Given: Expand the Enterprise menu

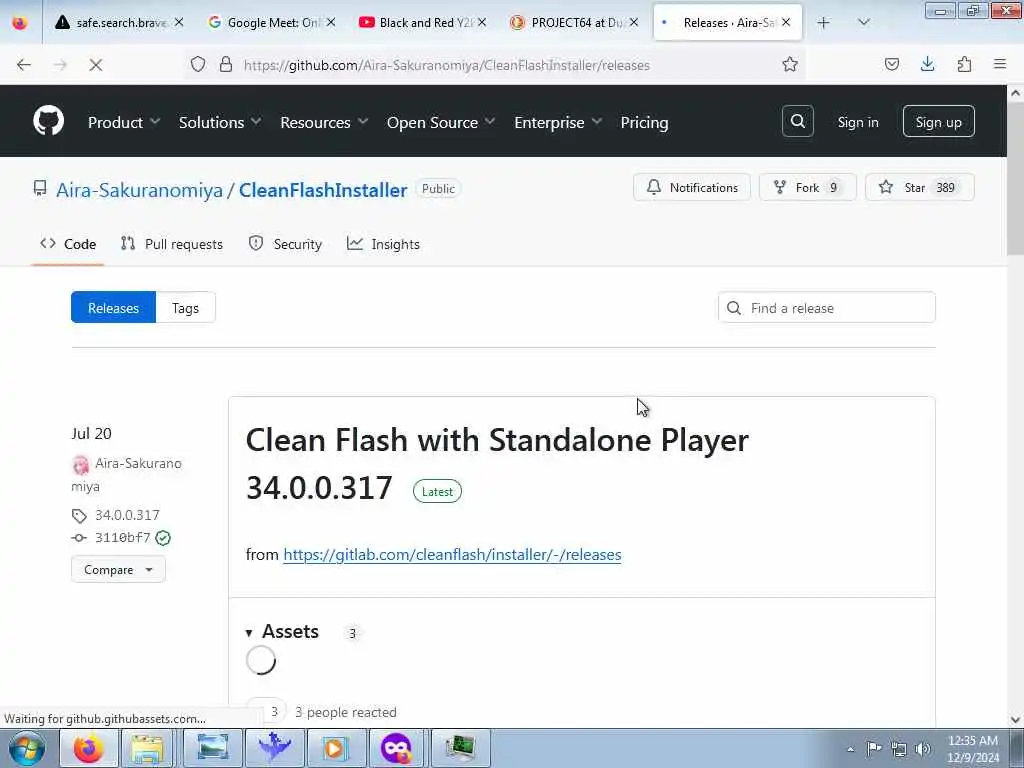Looking at the screenshot, I should pos(558,122).
